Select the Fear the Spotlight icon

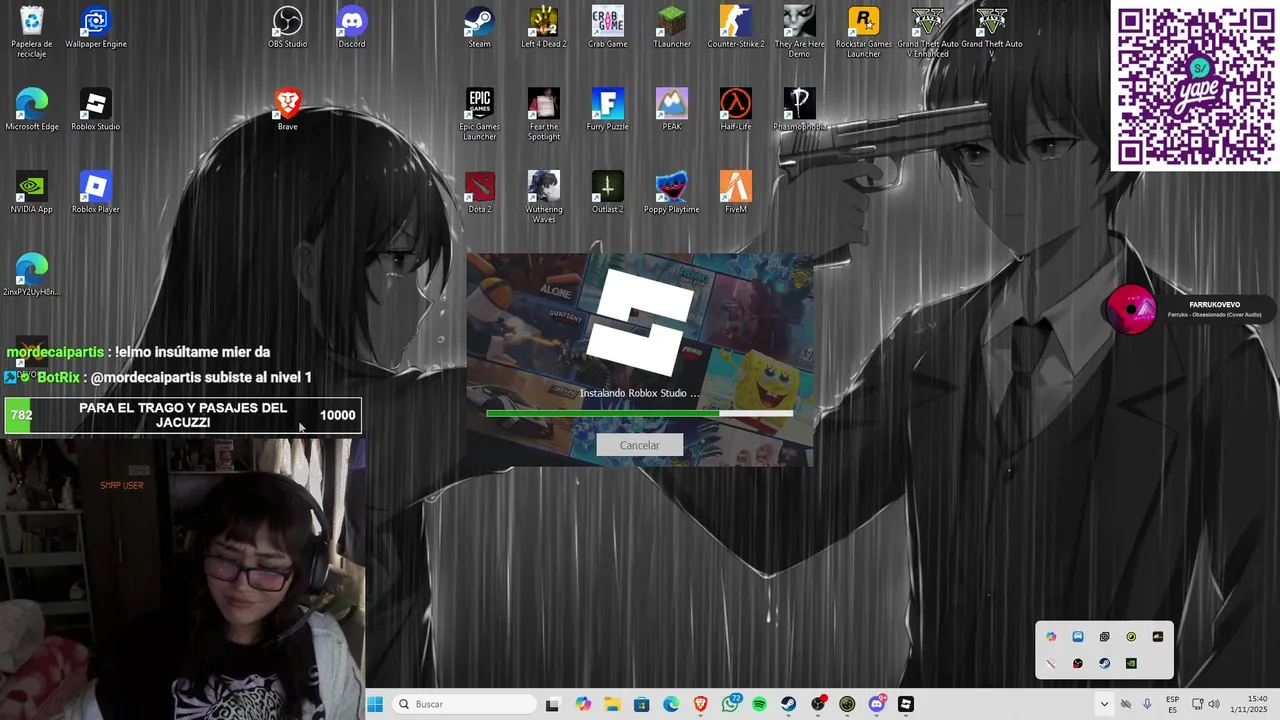(544, 114)
